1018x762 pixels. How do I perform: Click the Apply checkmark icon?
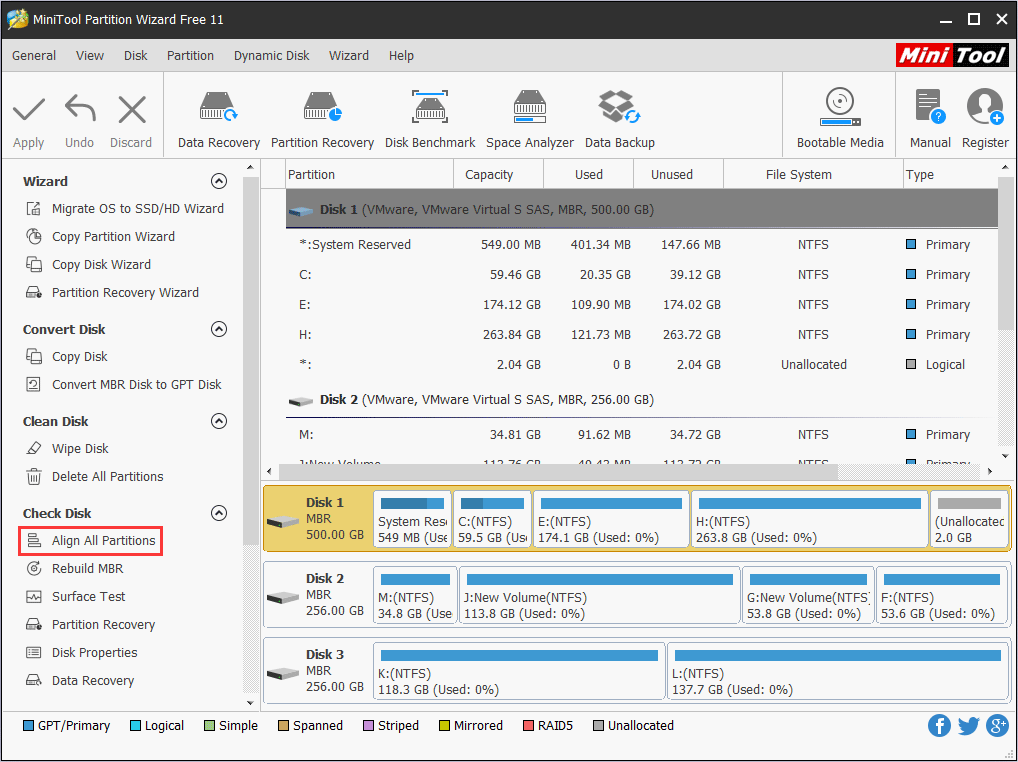coord(29,110)
